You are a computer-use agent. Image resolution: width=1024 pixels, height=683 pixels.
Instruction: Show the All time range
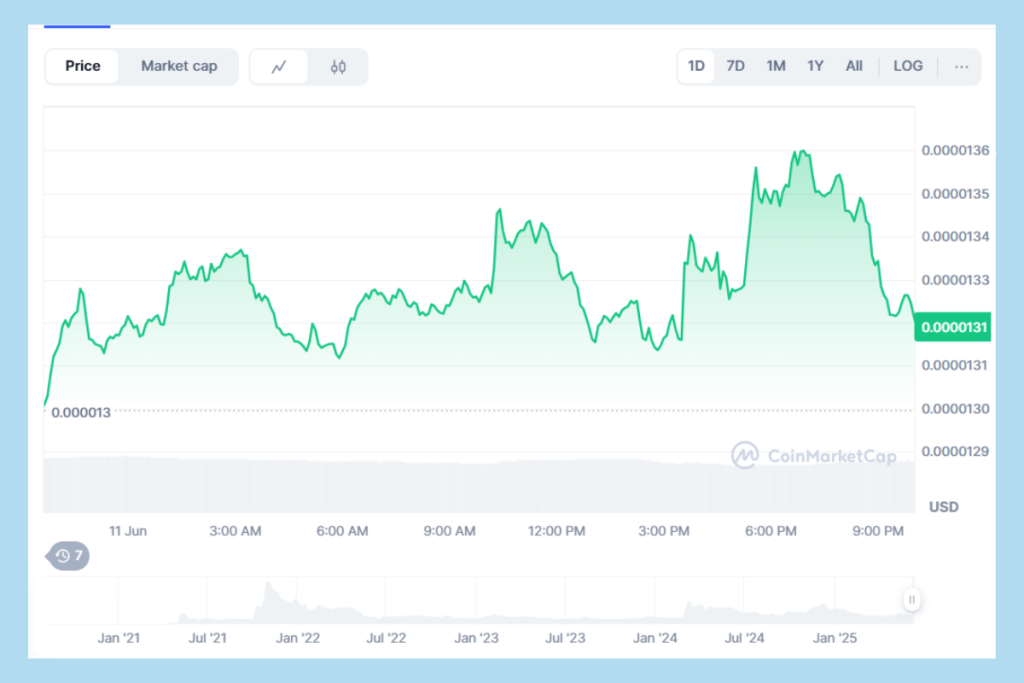[854, 66]
